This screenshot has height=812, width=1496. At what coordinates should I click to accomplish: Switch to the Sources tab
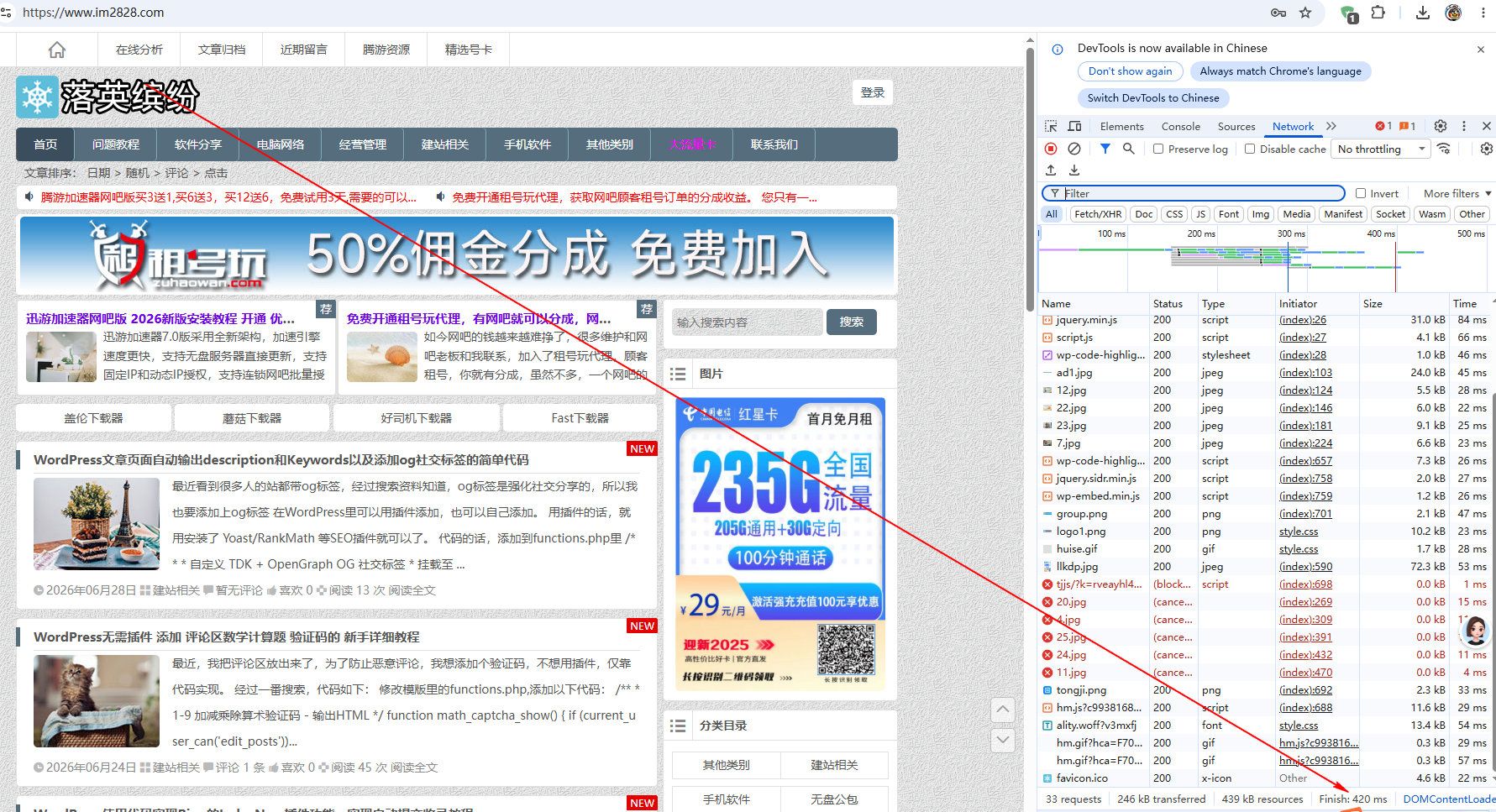1236,126
